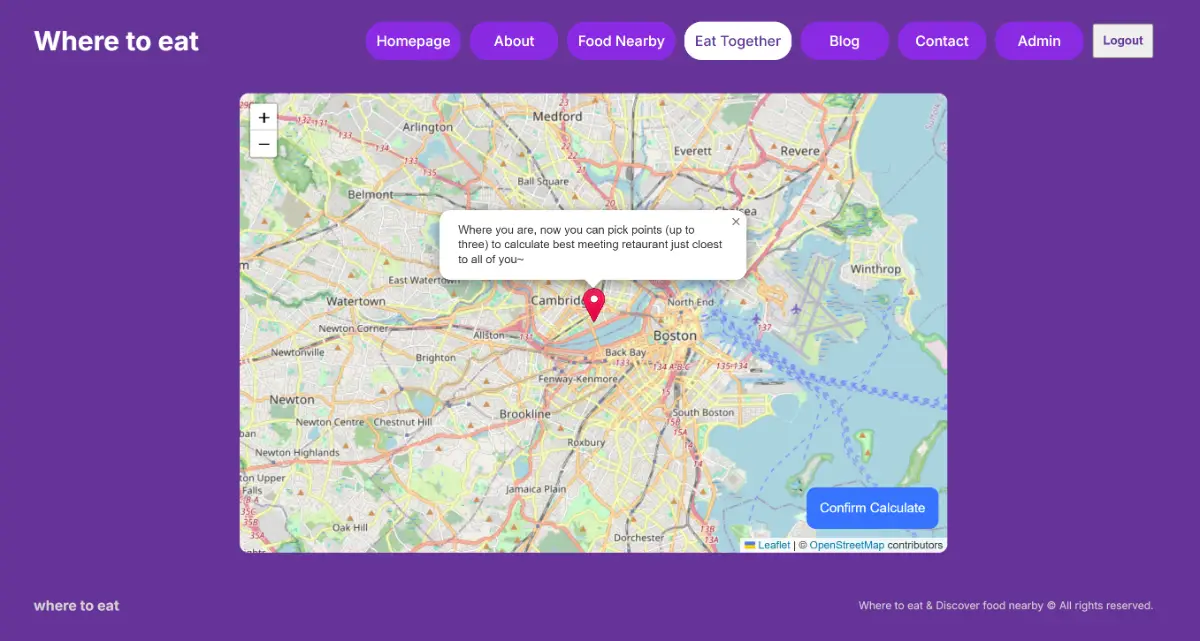Open the OpenStreetMap contributors link
1200x641 pixels.
[x=846, y=545]
